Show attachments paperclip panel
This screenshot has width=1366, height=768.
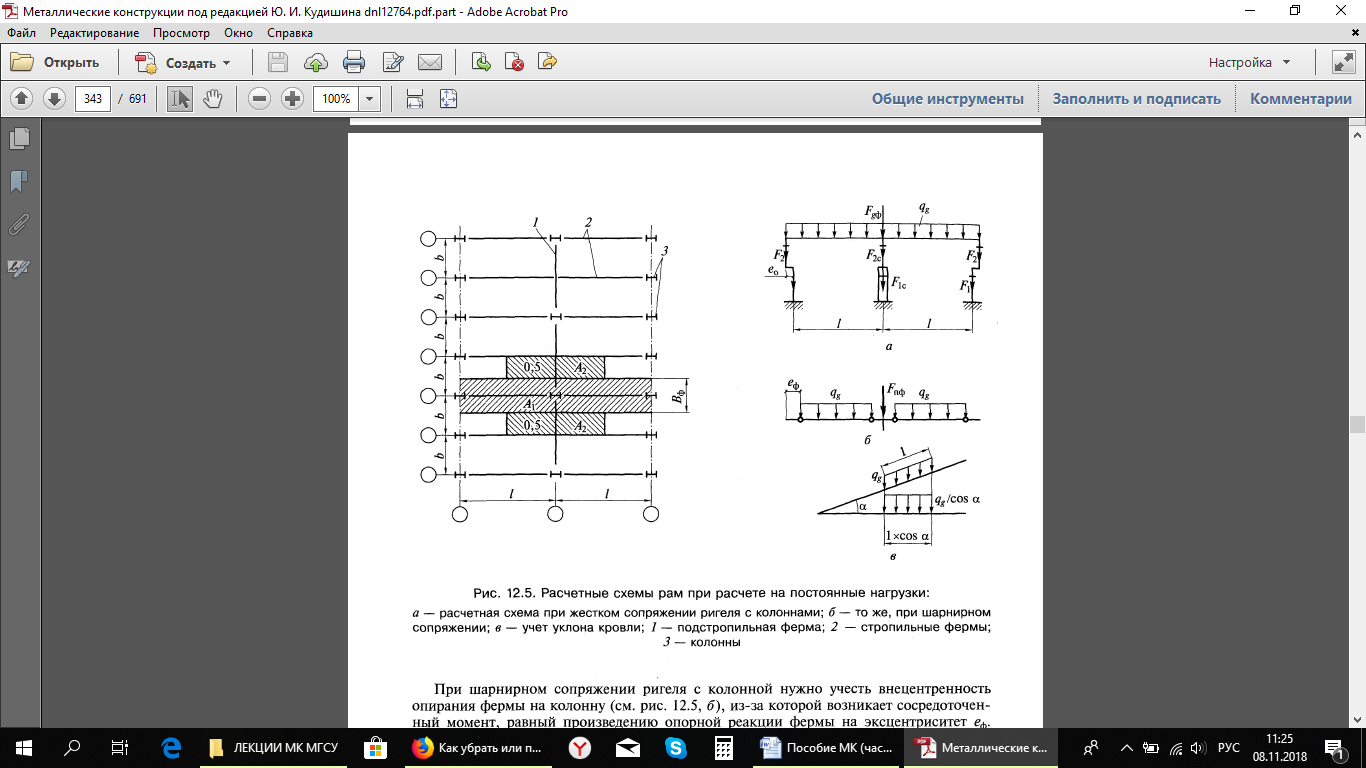pyautogui.click(x=19, y=225)
